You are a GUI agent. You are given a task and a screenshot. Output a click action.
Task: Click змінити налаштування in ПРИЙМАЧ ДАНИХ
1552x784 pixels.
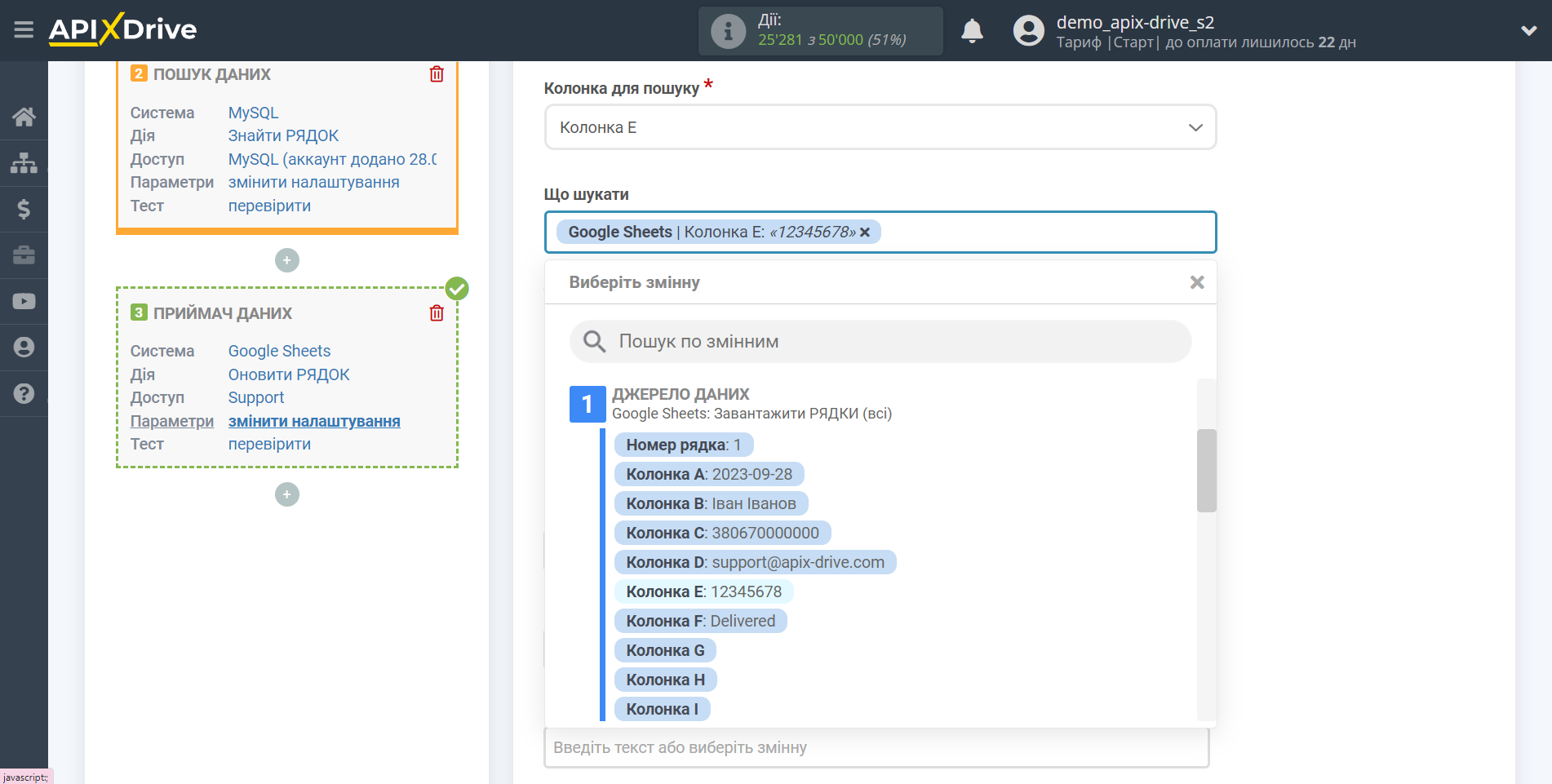point(314,421)
